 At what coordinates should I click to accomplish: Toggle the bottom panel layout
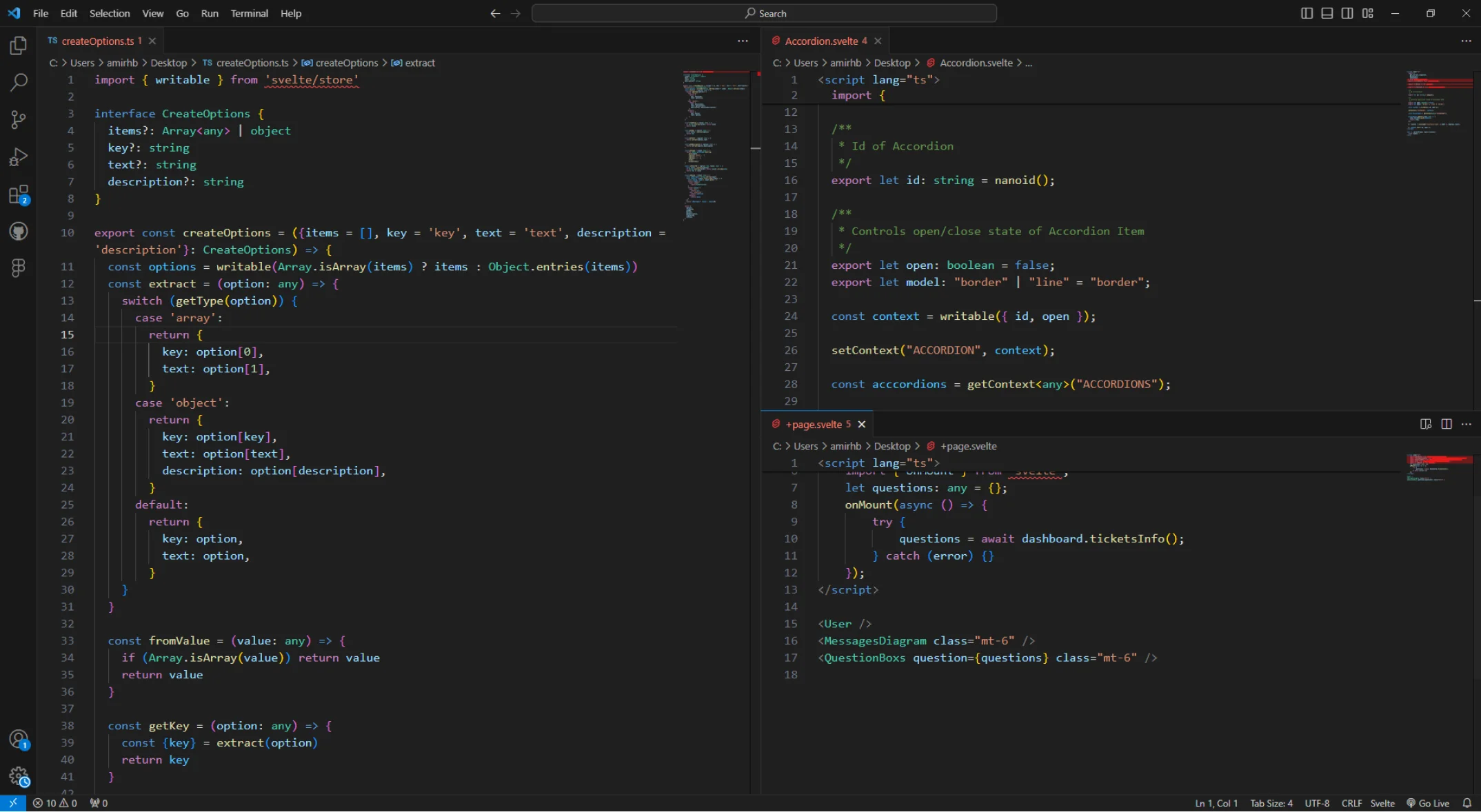pyautogui.click(x=1327, y=13)
